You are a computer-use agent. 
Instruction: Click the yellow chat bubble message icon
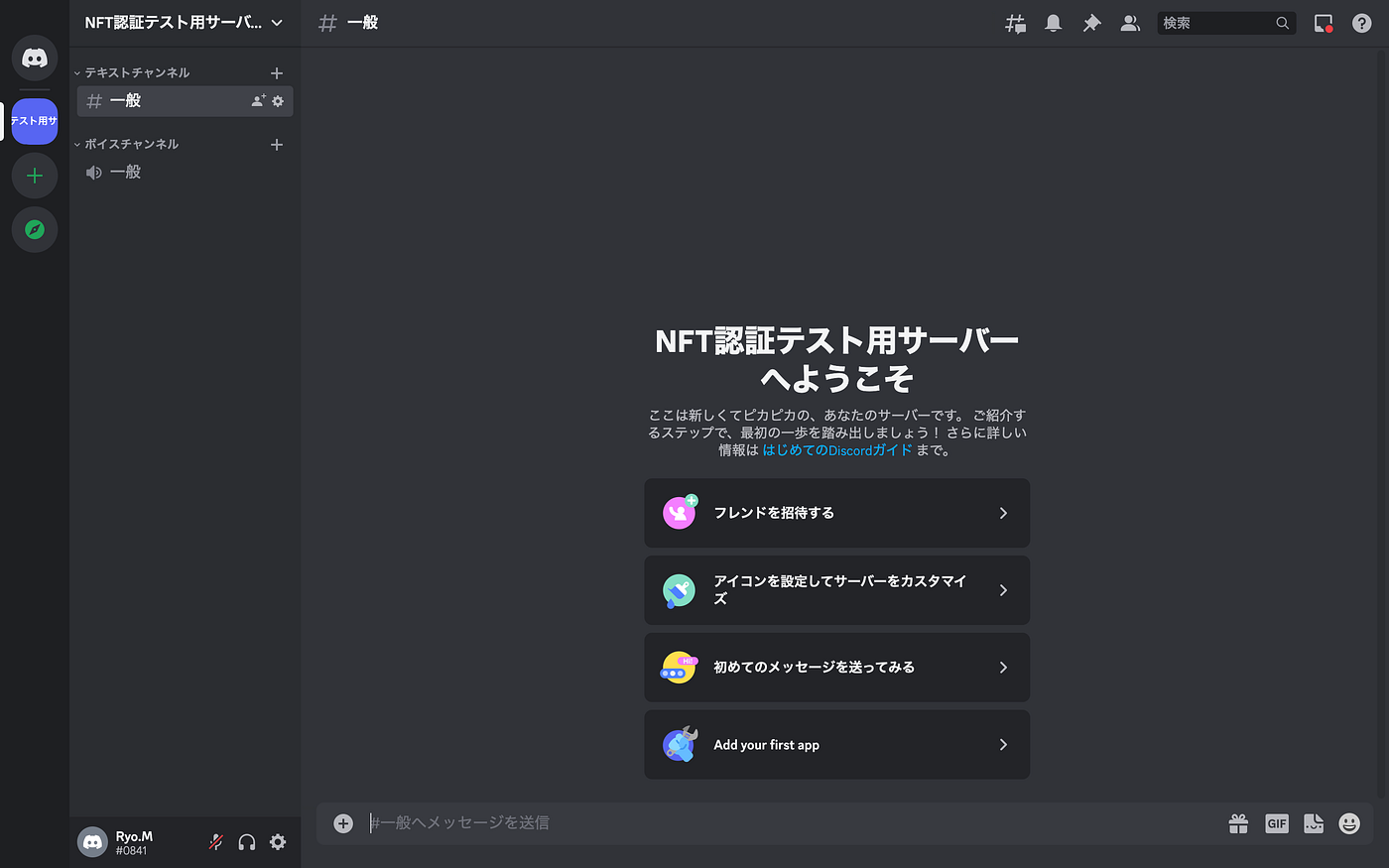coord(679,668)
